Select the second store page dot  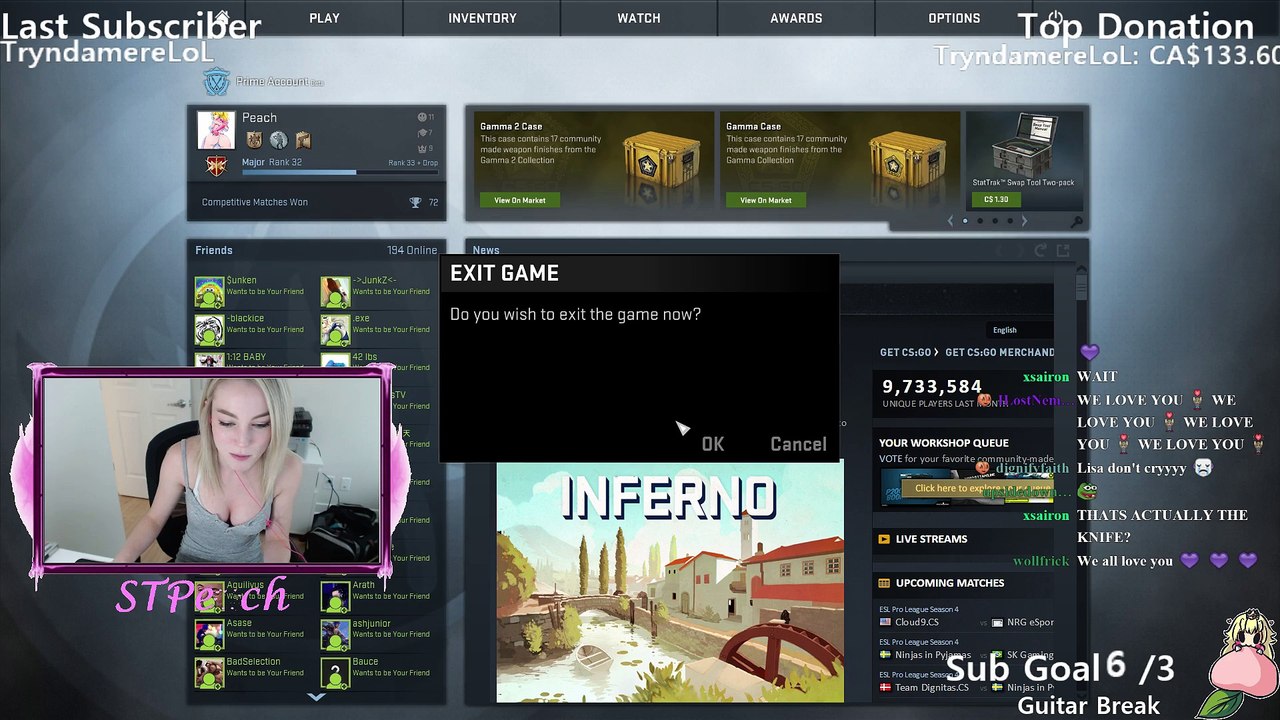point(980,221)
